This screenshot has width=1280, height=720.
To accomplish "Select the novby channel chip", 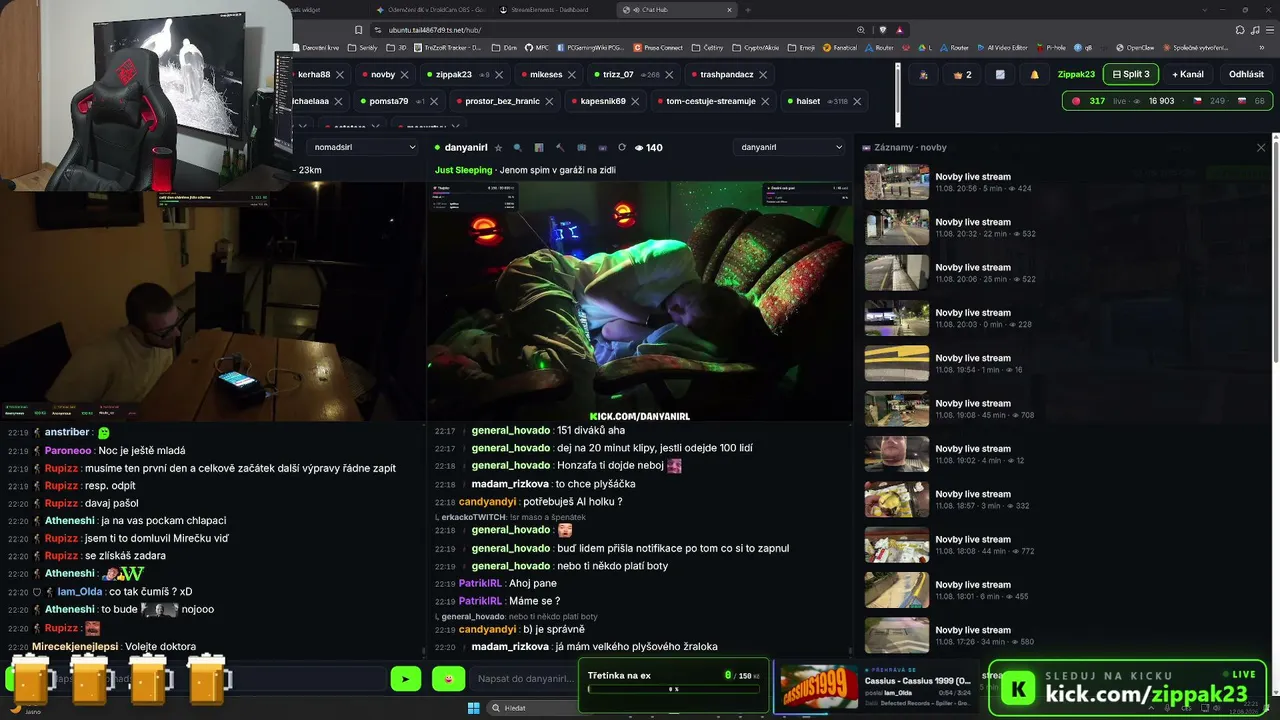I will [x=383, y=74].
